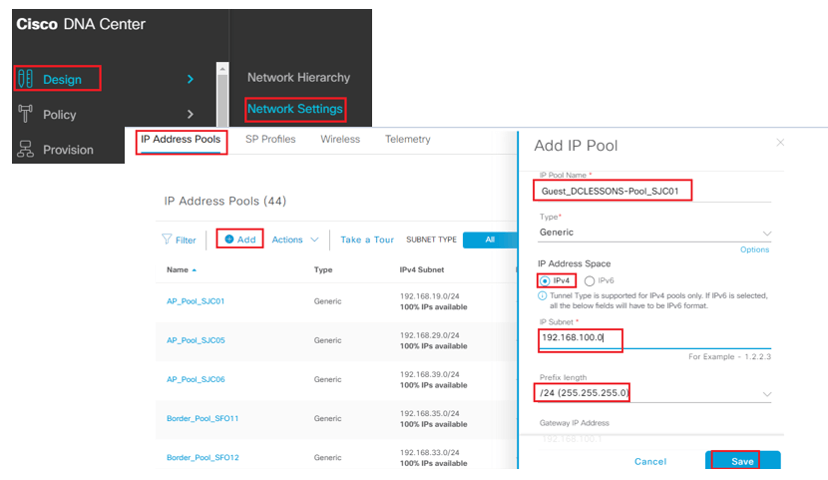The height and width of the screenshot is (480, 828).
Task: Click the info icon near Tunnel Type note
Action: click(x=542, y=296)
